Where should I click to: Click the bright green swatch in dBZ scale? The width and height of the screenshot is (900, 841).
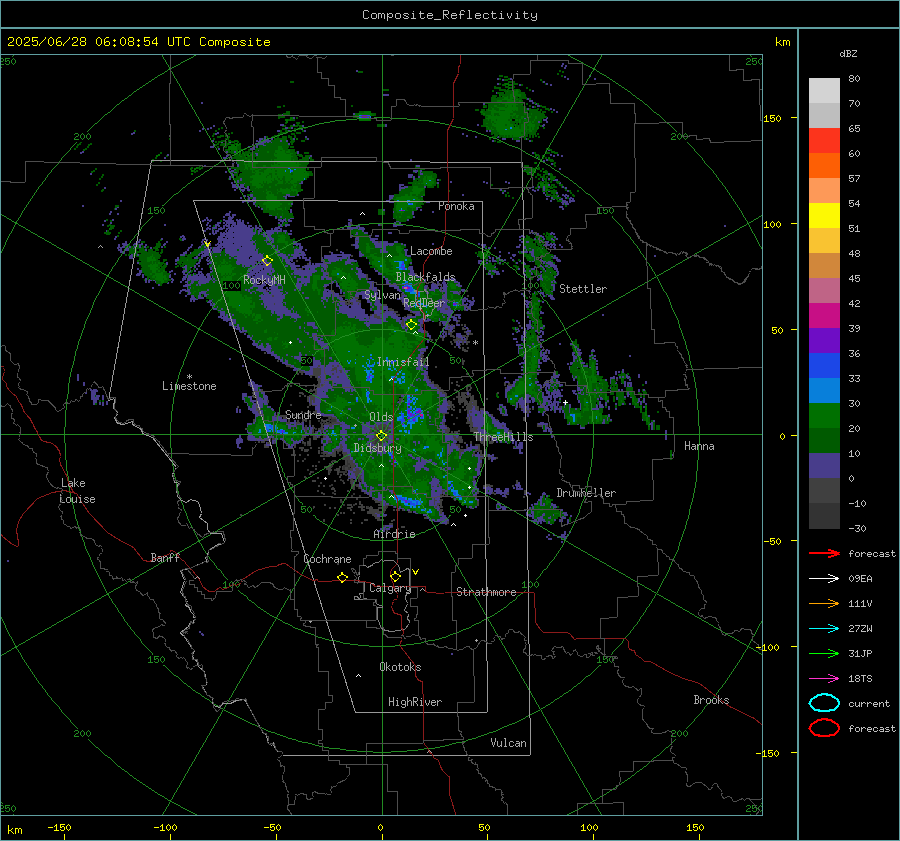(x=824, y=415)
